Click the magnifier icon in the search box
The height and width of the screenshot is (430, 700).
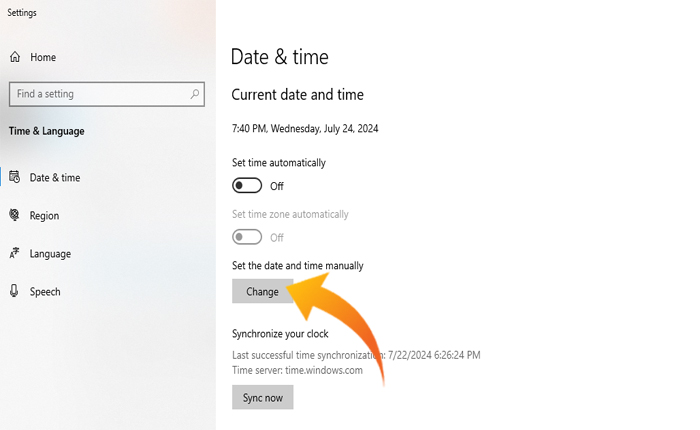pyautogui.click(x=194, y=94)
